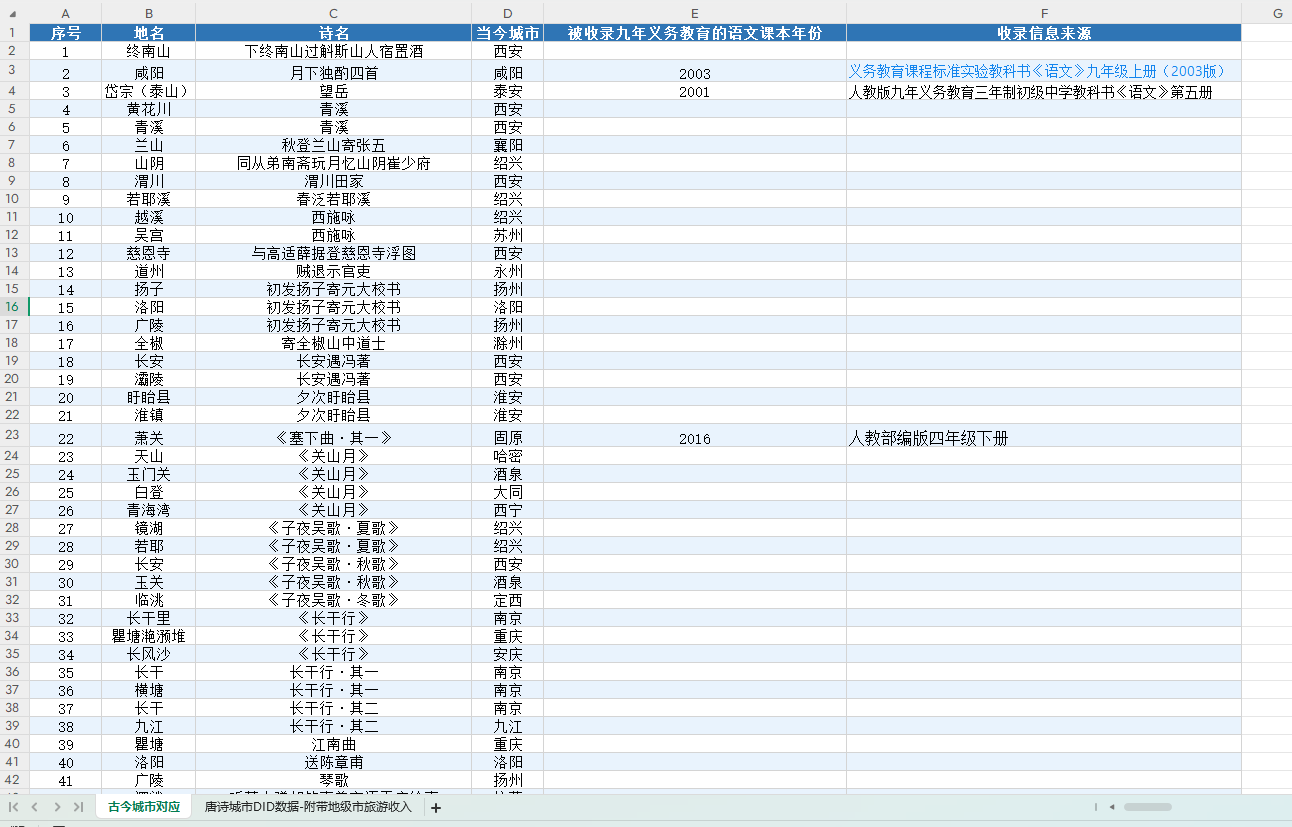
Task: Select the cell 人教部编版四年级下册
Action: [x=1044, y=438]
